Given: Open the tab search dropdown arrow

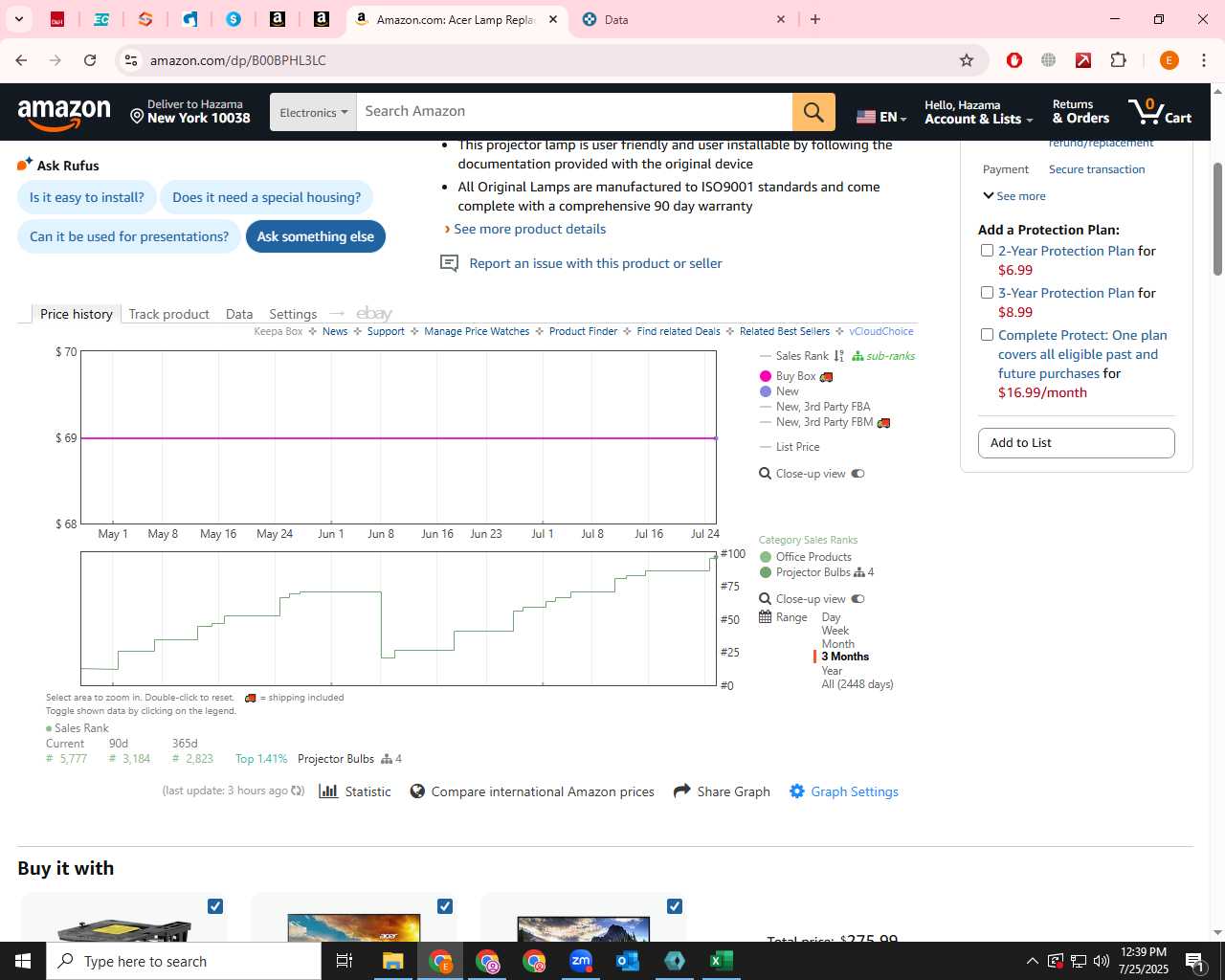Looking at the screenshot, I should pyautogui.click(x=19, y=19).
